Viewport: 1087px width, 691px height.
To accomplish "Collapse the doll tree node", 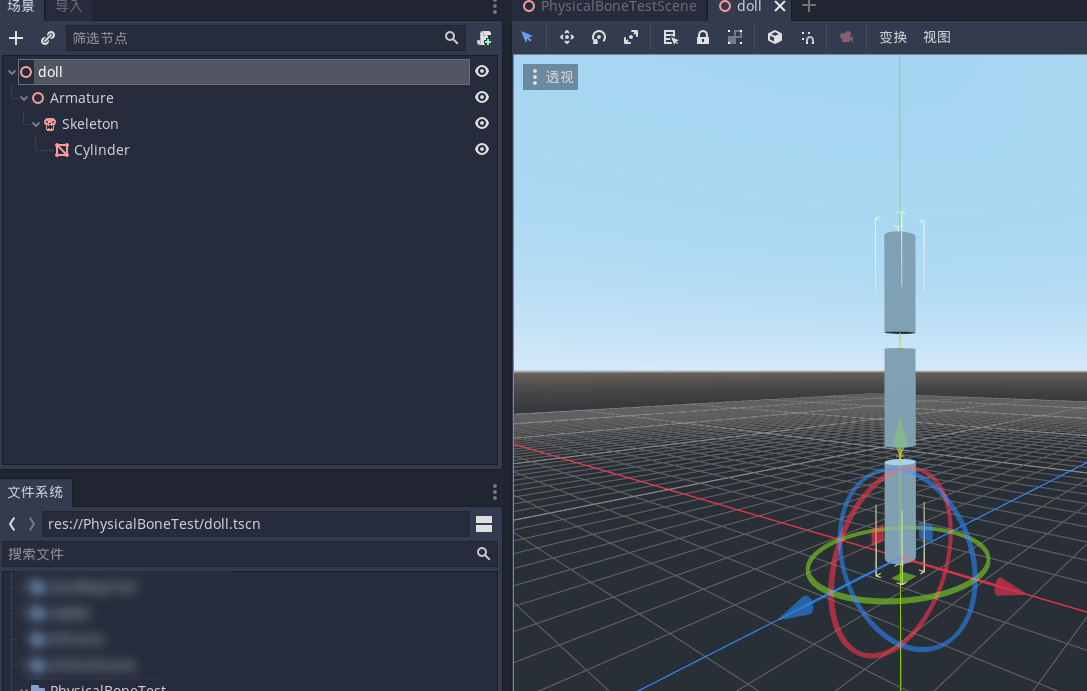I will (x=12, y=72).
